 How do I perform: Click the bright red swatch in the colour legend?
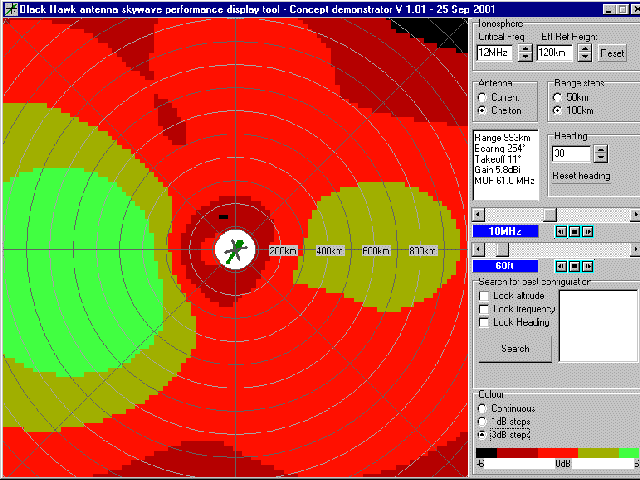coord(558,453)
